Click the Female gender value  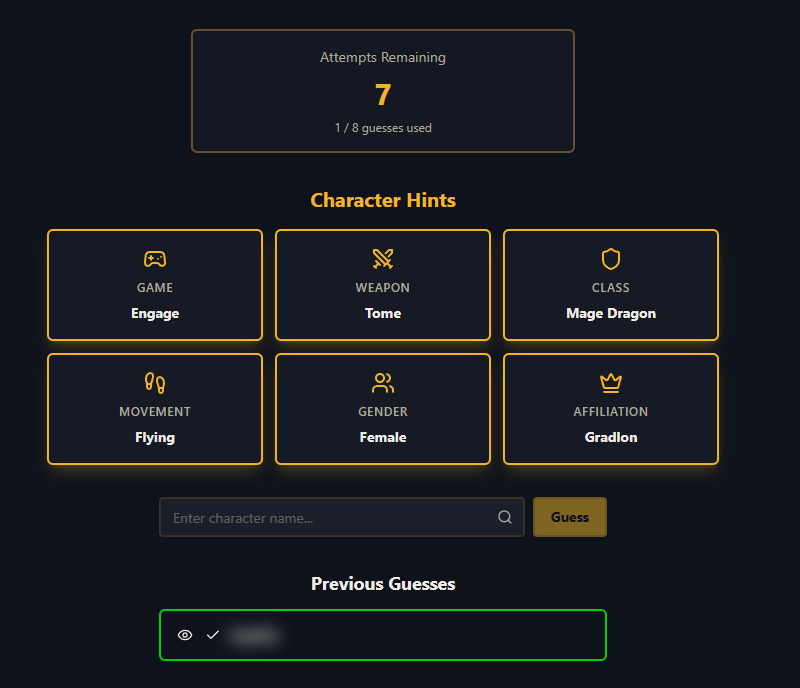[383, 437]
